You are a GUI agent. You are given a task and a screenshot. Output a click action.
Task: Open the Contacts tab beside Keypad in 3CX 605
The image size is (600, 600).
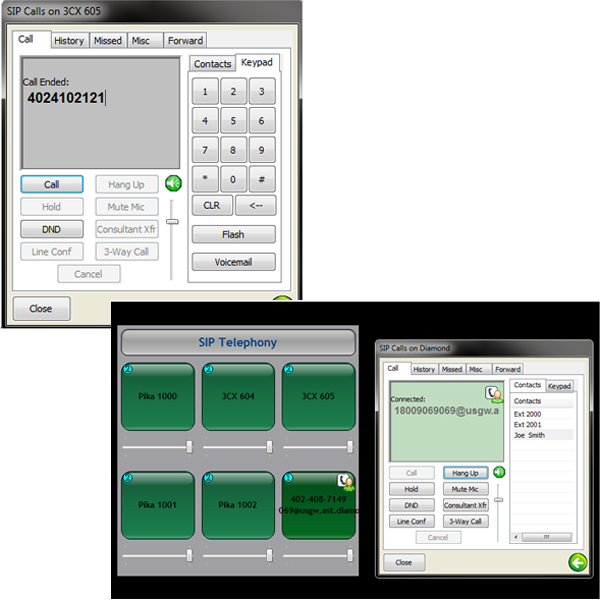click(212, 64)
